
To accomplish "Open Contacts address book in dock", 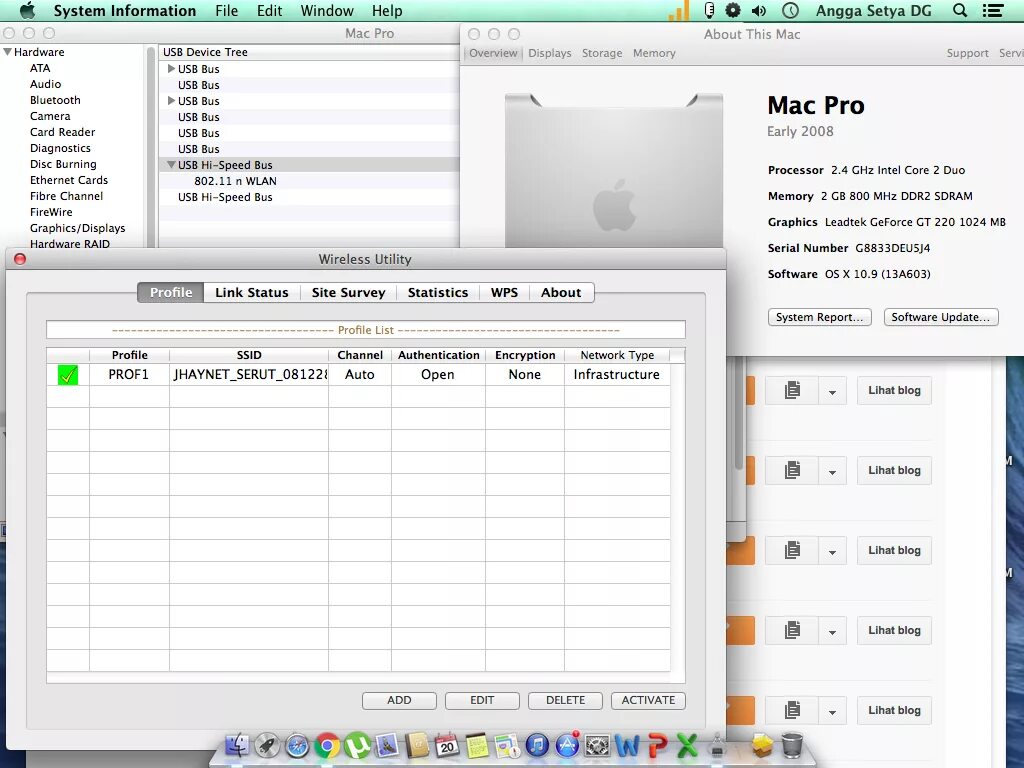I will [x=417, y=745].
